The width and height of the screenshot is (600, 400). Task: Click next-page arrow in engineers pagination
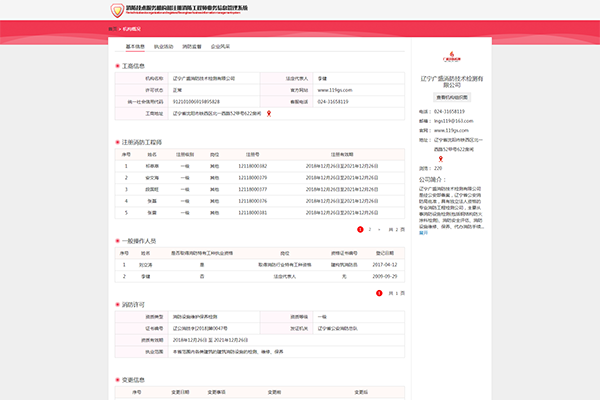click(379, 229)
